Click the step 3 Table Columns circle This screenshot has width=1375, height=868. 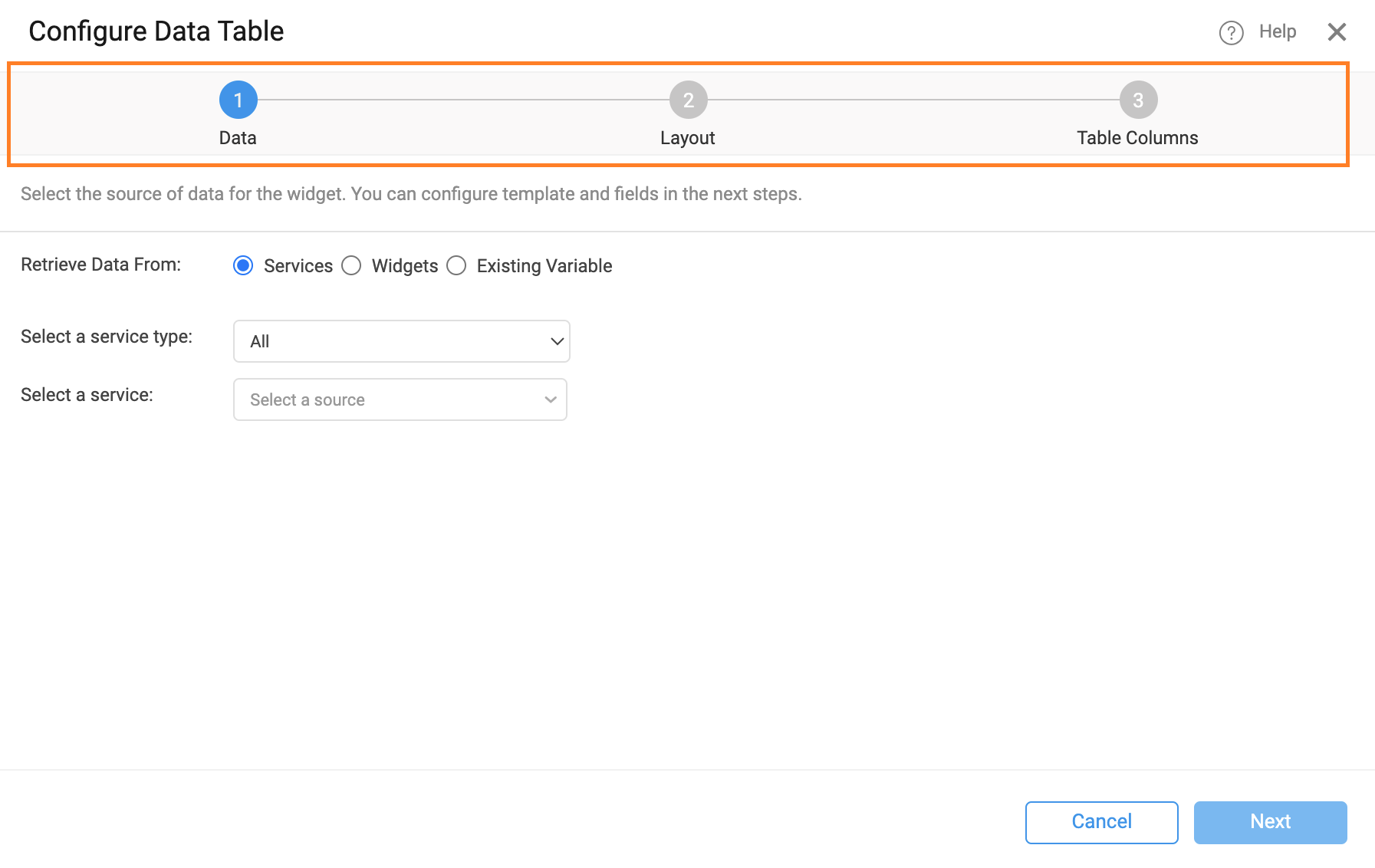click(1137, 99)
